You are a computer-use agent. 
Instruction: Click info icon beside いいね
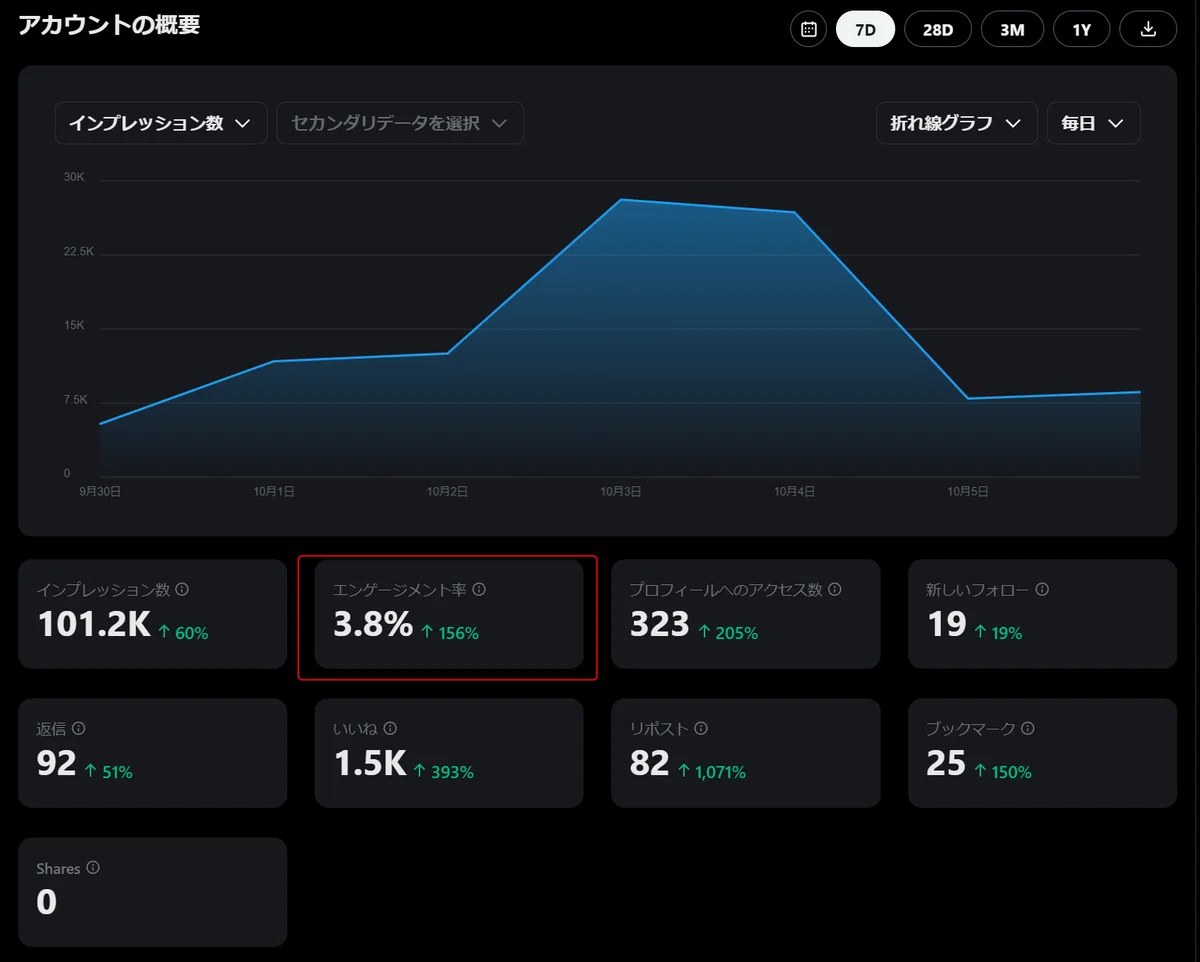(x=390, y=729)
